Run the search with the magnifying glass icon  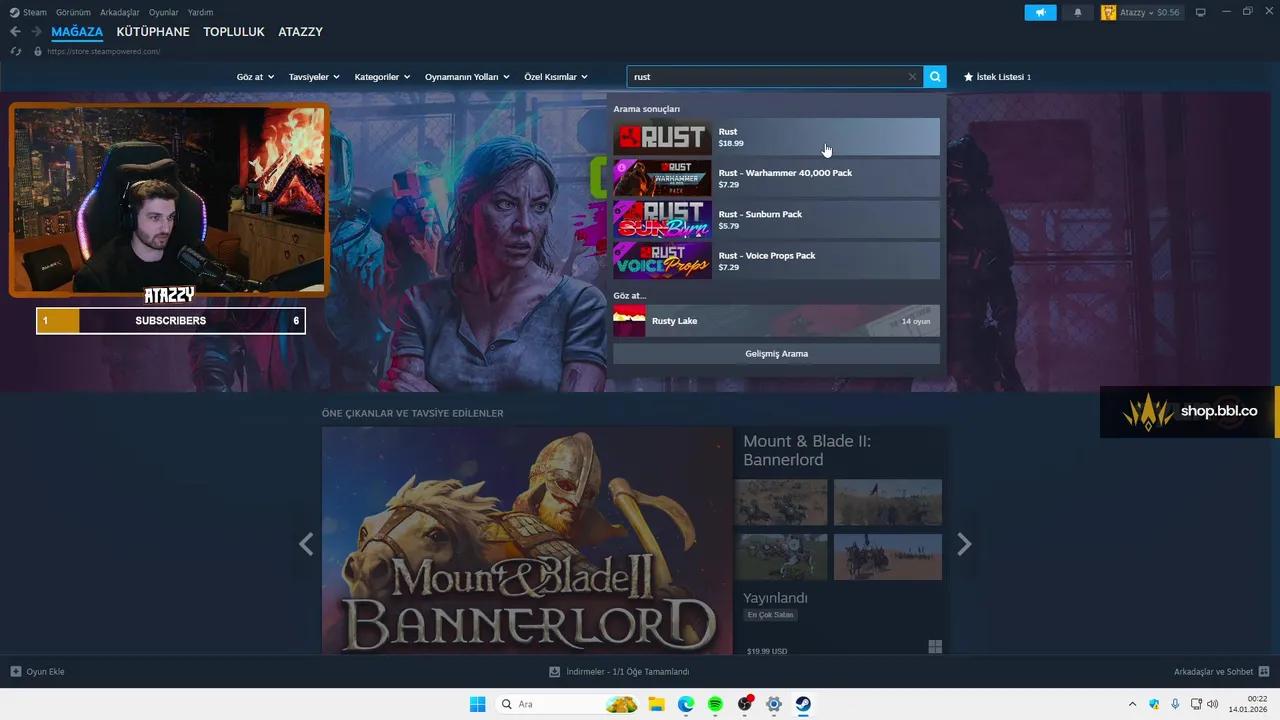(x=934, y=76)
